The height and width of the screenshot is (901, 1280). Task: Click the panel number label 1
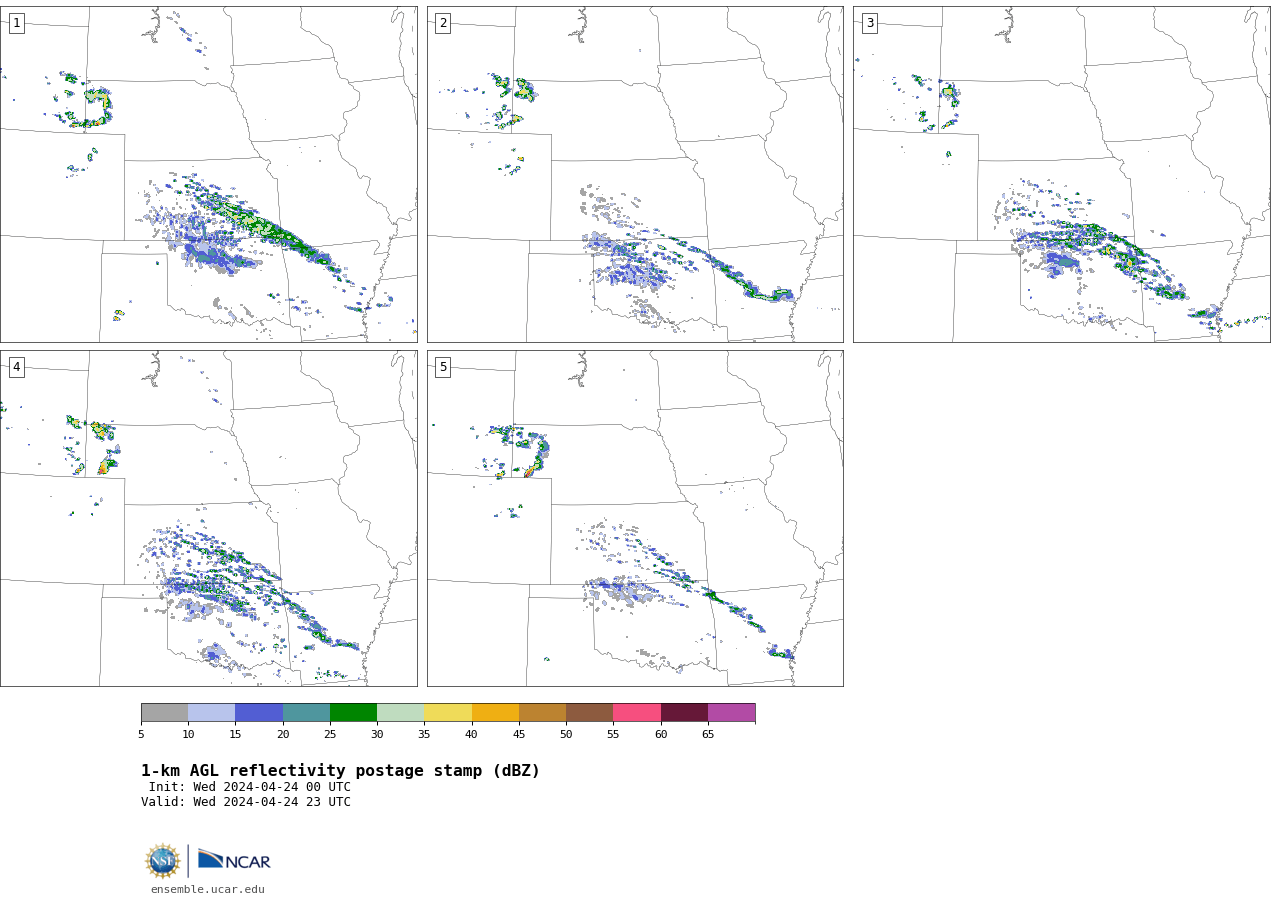tap(16, 23)
